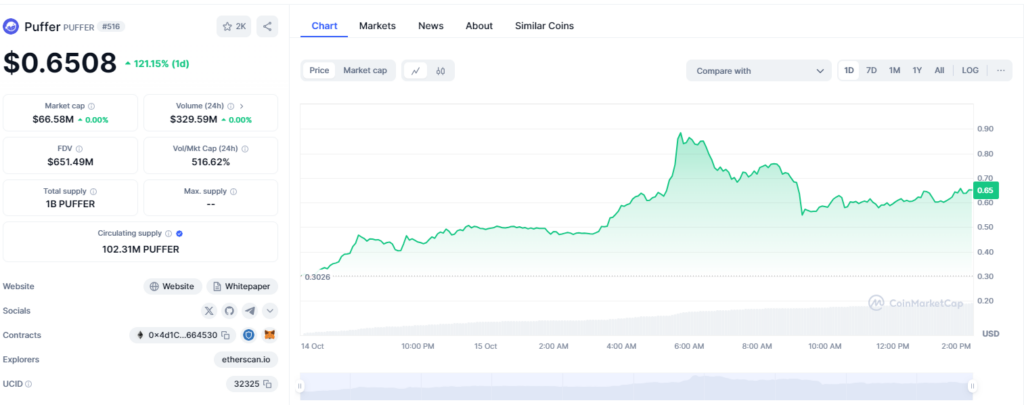Open the FDV info icon
The image size is (1024, 405).
click(79, 149)
